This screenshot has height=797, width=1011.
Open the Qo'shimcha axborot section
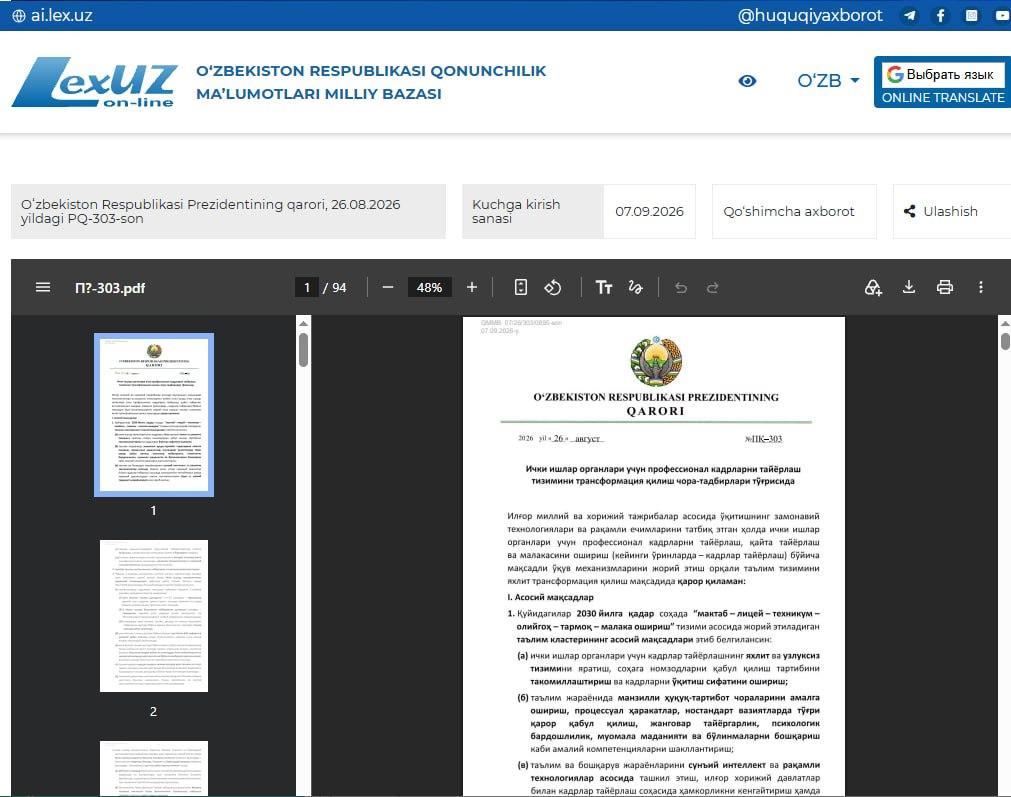click(x=794, y=212)
